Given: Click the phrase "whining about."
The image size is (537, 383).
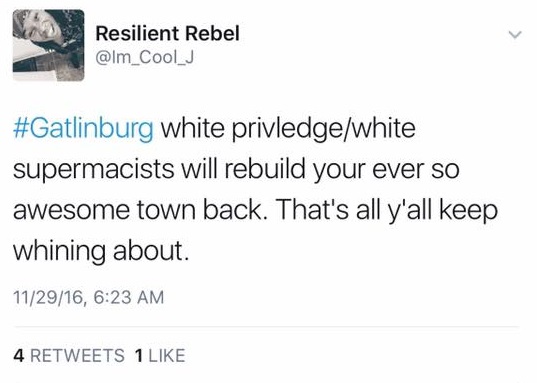Looking at the screenshot, I should [x=101, y=251].
